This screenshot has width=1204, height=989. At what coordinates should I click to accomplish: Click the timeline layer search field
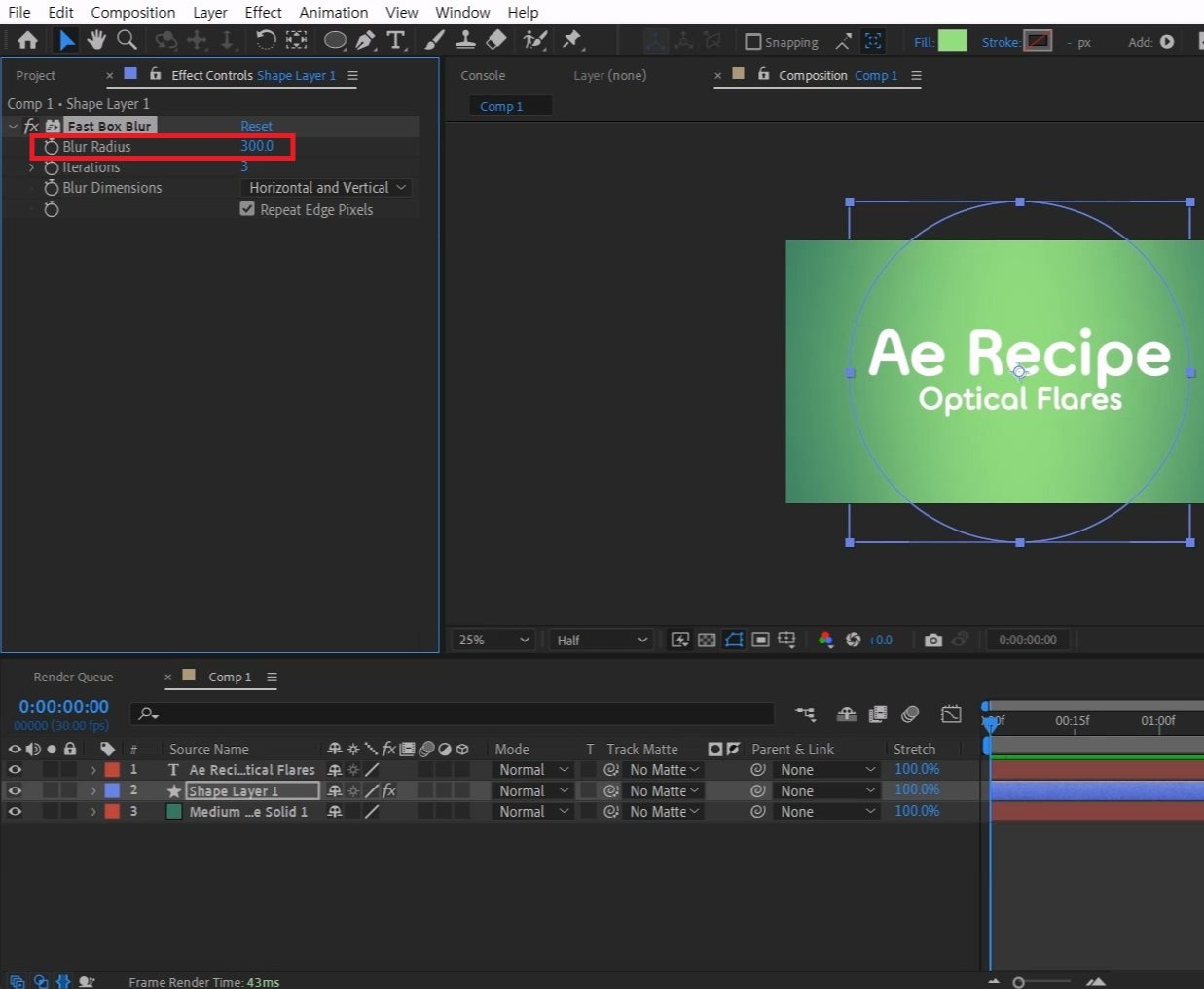pyautogui.click(x=453, y=714)
